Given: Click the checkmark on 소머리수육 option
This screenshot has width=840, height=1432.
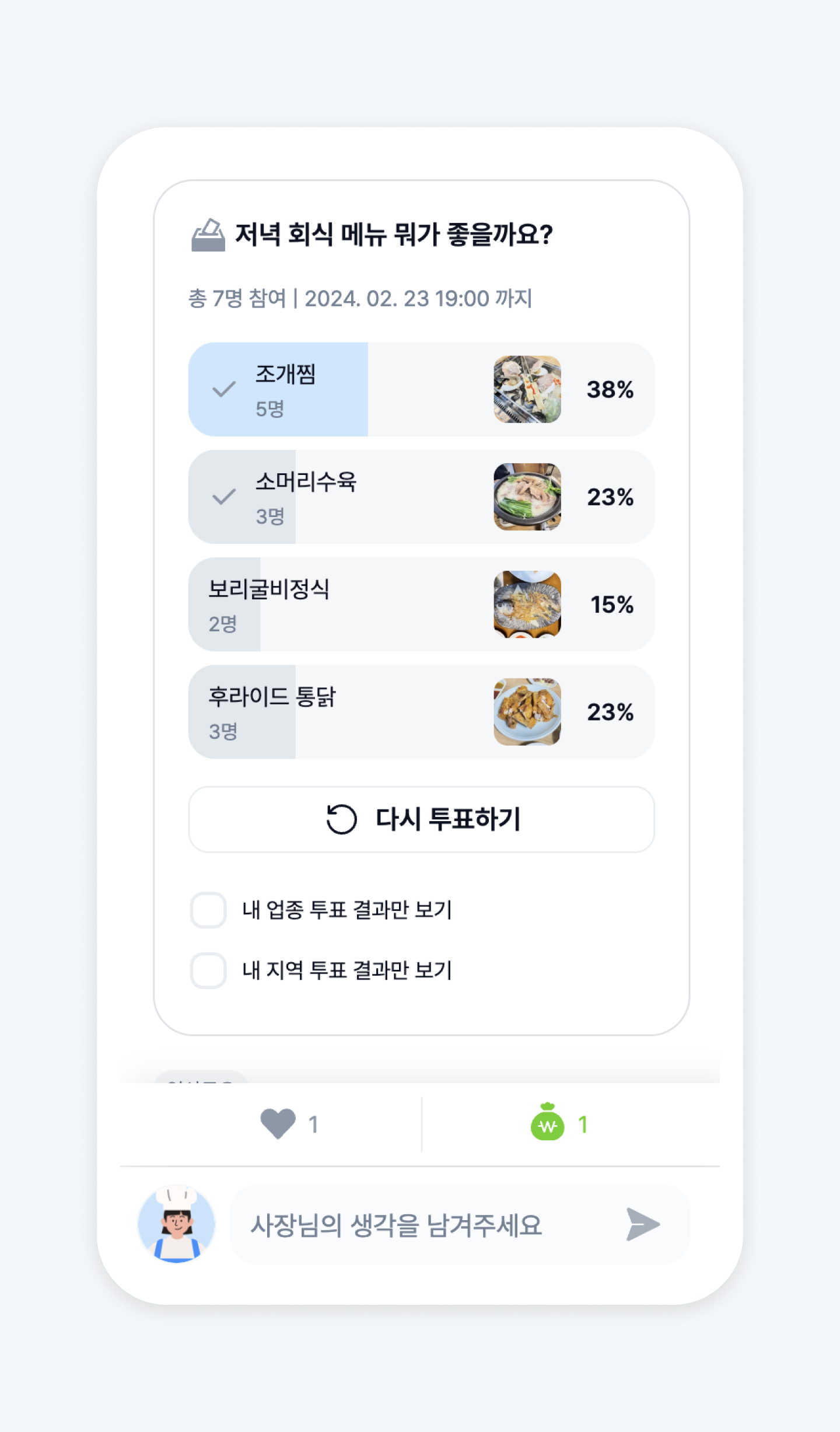Looking at the screenshot, I should pos(224,497).
